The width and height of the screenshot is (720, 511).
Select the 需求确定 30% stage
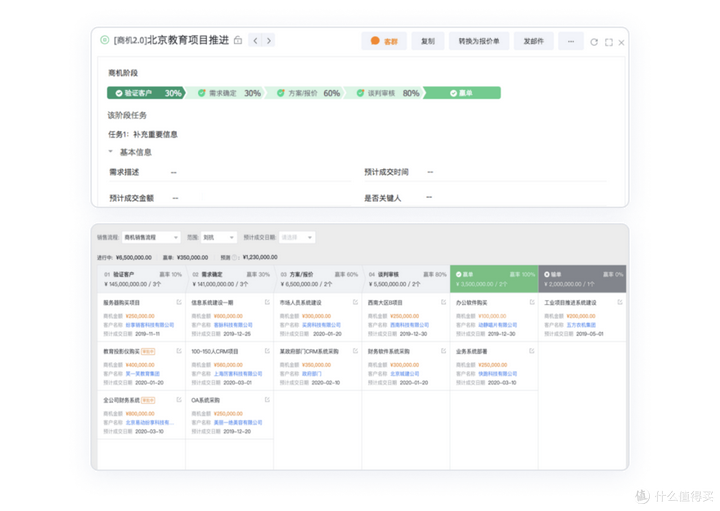pos(225,93)
